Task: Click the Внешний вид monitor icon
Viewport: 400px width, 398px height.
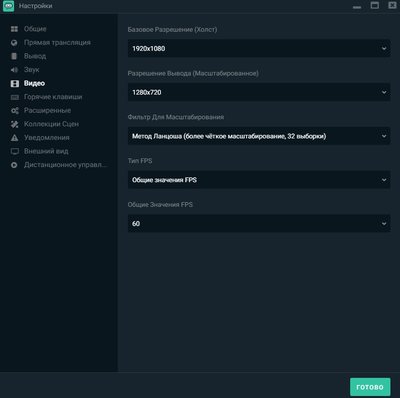Action: [x=15, y=151]
